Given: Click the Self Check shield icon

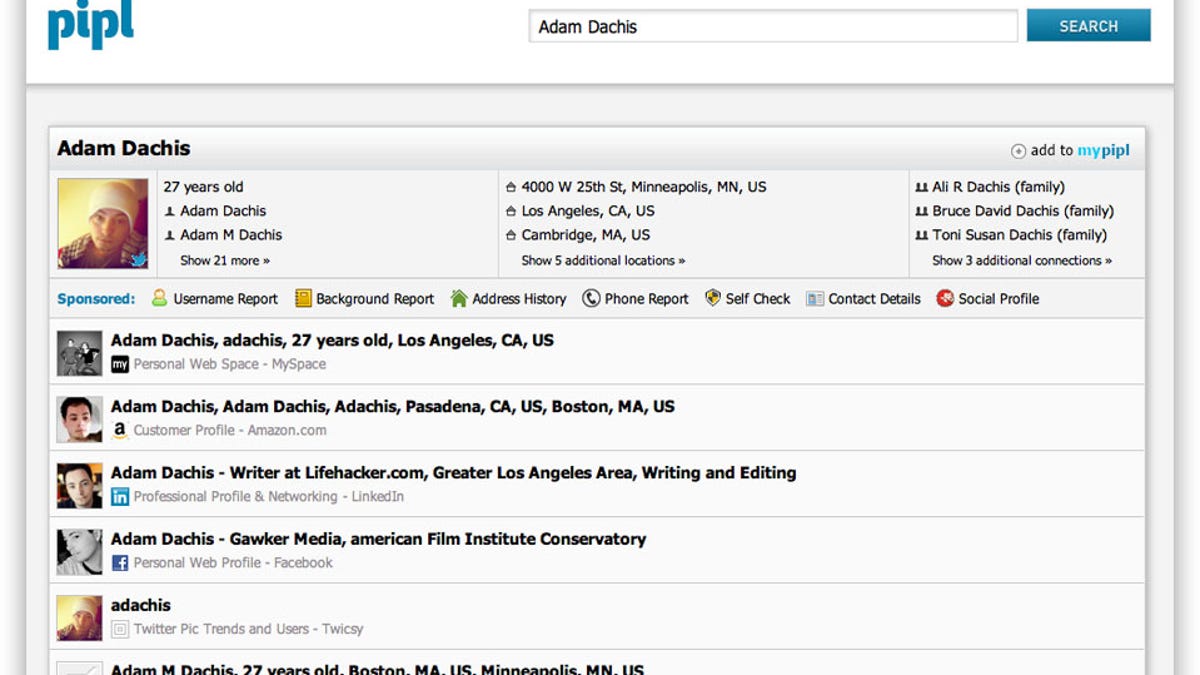Looking at the screenshot, I should click(x=713, y=298).
